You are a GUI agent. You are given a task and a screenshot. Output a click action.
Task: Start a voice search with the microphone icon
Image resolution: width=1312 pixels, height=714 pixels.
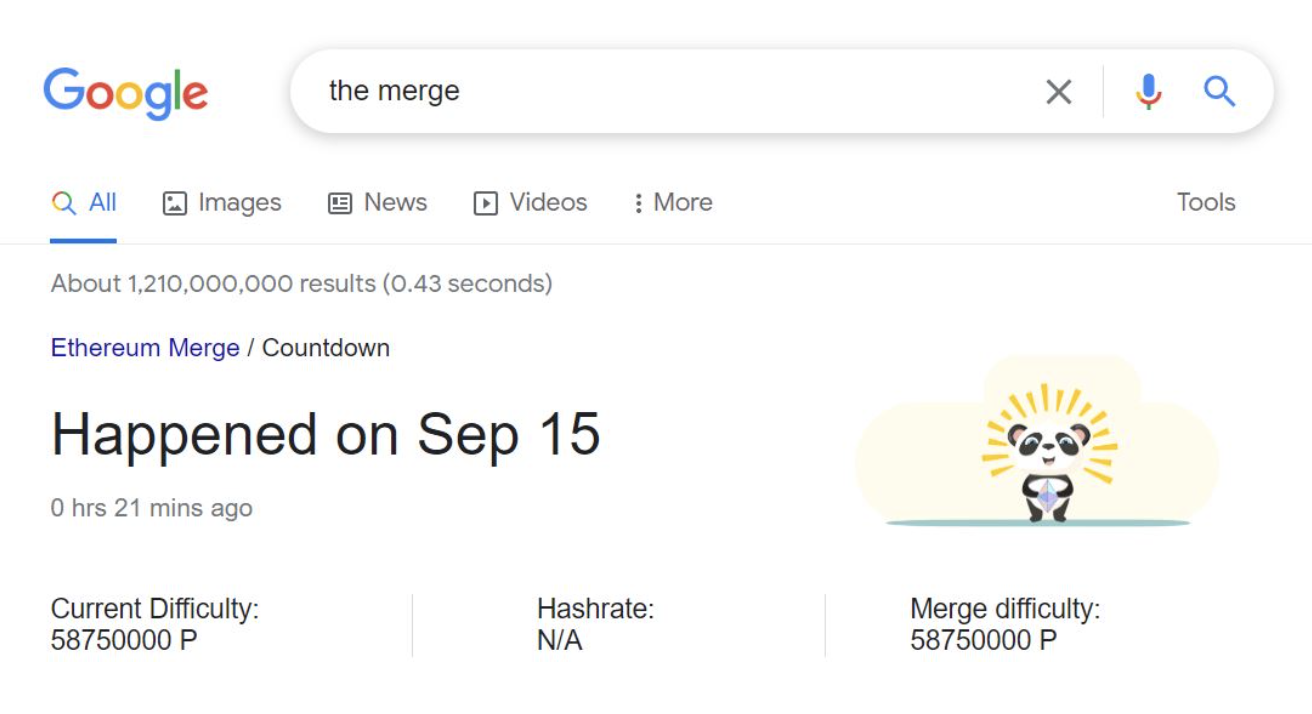(x=1149, y=91)
